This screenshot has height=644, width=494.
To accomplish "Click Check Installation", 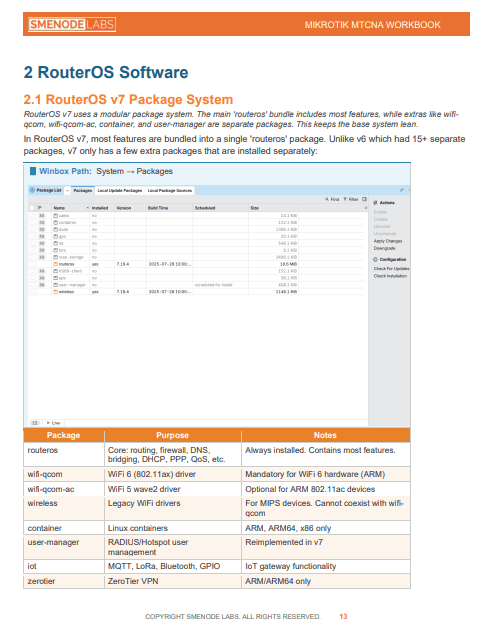I will click(390, 276).
